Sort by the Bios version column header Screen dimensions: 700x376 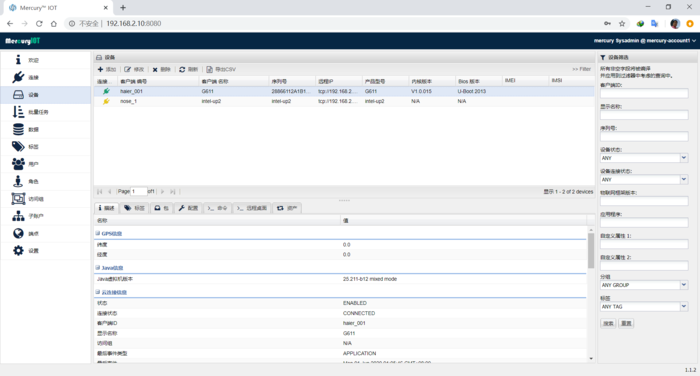(x=478, y=81)
